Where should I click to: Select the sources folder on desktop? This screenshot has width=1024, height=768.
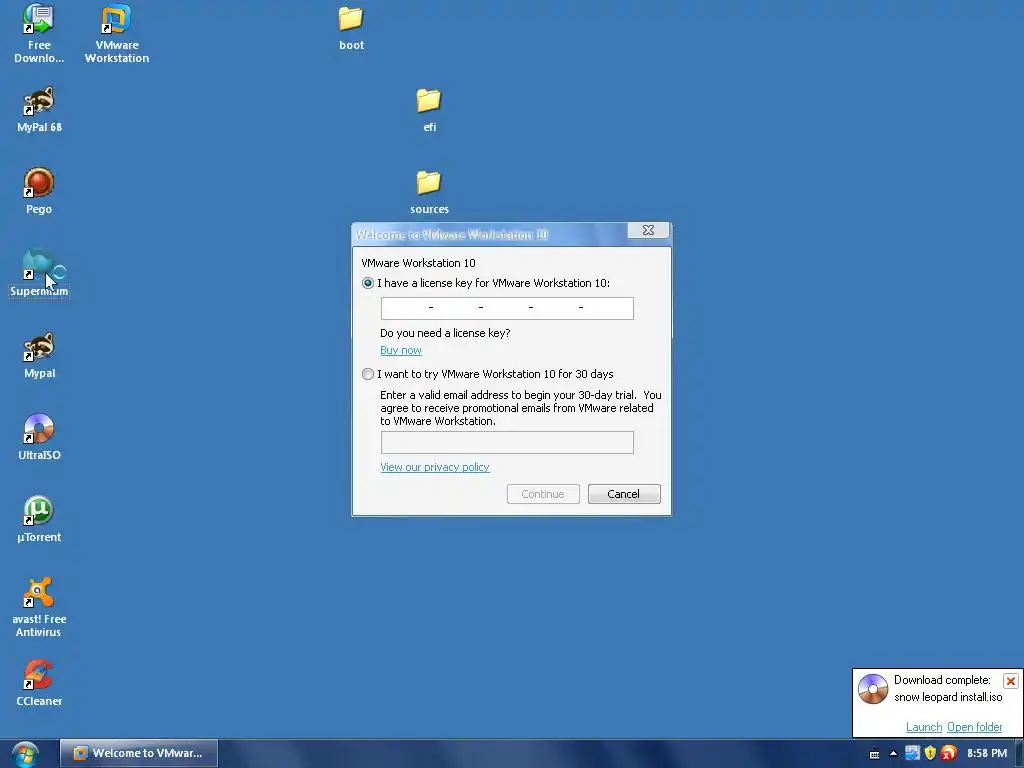tap(429, 192)
